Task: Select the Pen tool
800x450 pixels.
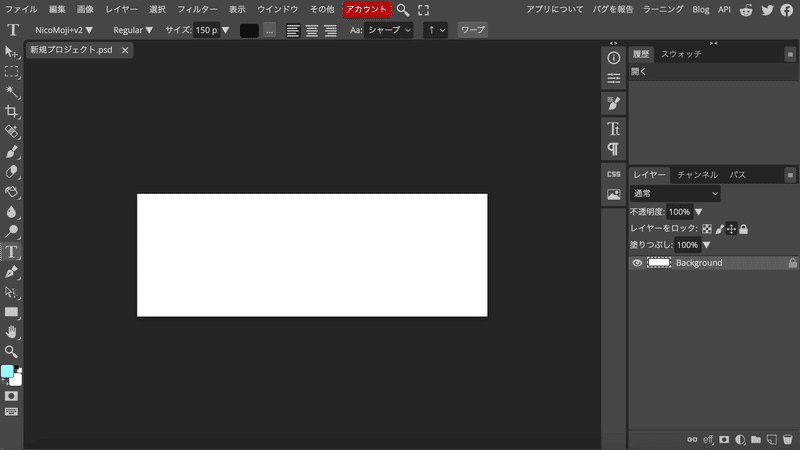Action: pyautogui.click(x=11, y=272)
